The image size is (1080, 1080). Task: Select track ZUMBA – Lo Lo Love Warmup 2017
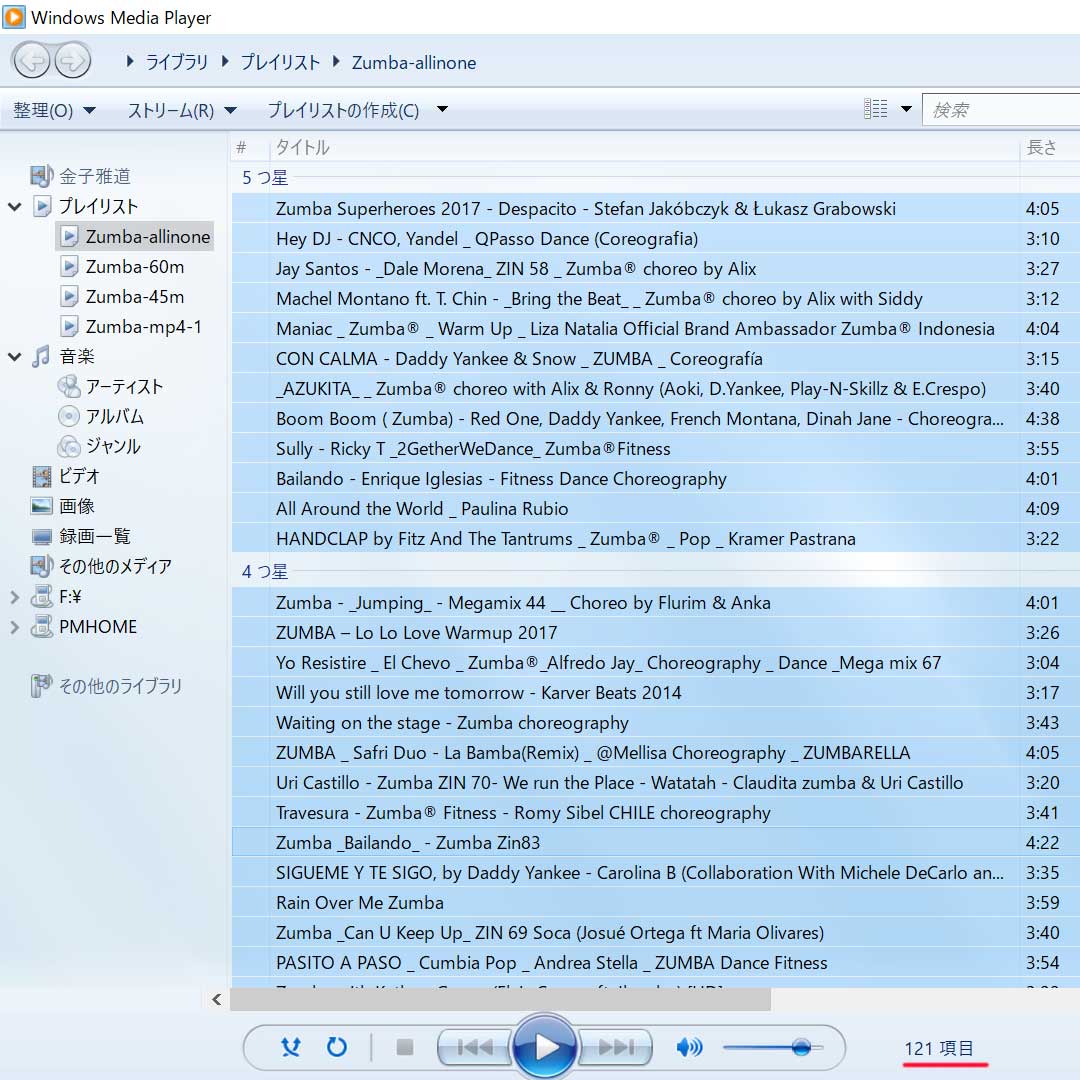(x=656, y=632)
